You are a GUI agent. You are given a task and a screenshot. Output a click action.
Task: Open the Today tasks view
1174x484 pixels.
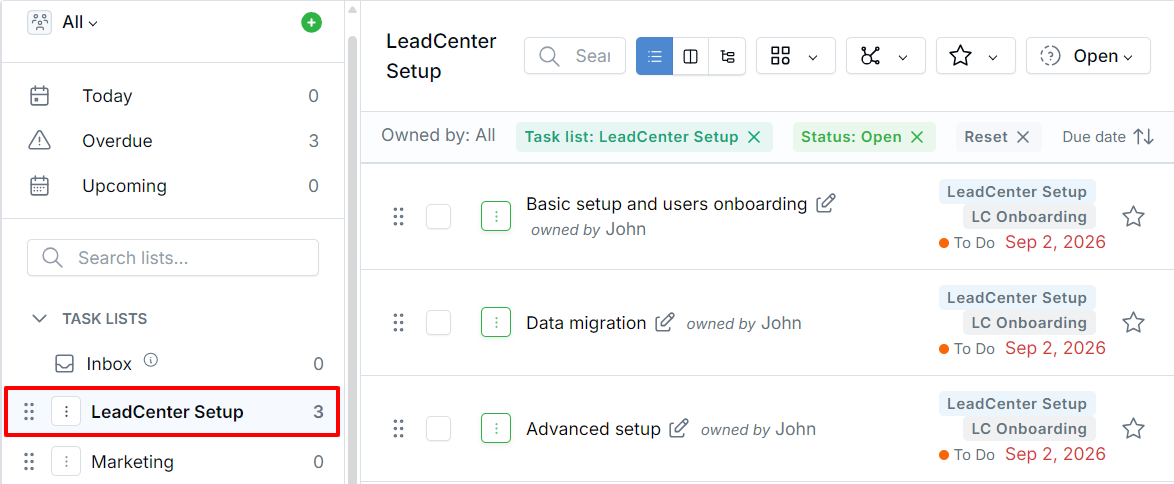pyautogui.click(x=174, y=96)
